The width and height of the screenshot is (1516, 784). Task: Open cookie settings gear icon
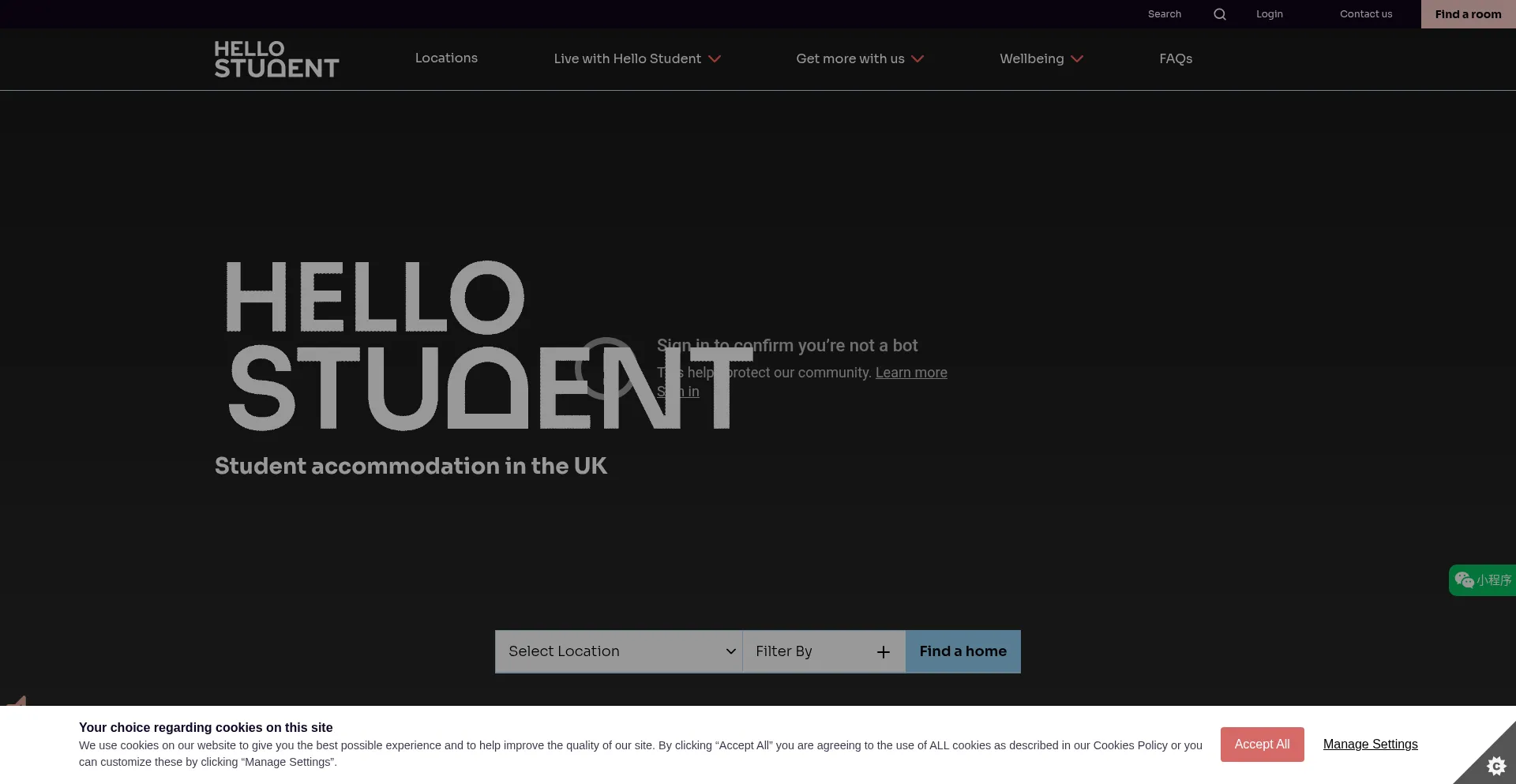(1495, 765)
